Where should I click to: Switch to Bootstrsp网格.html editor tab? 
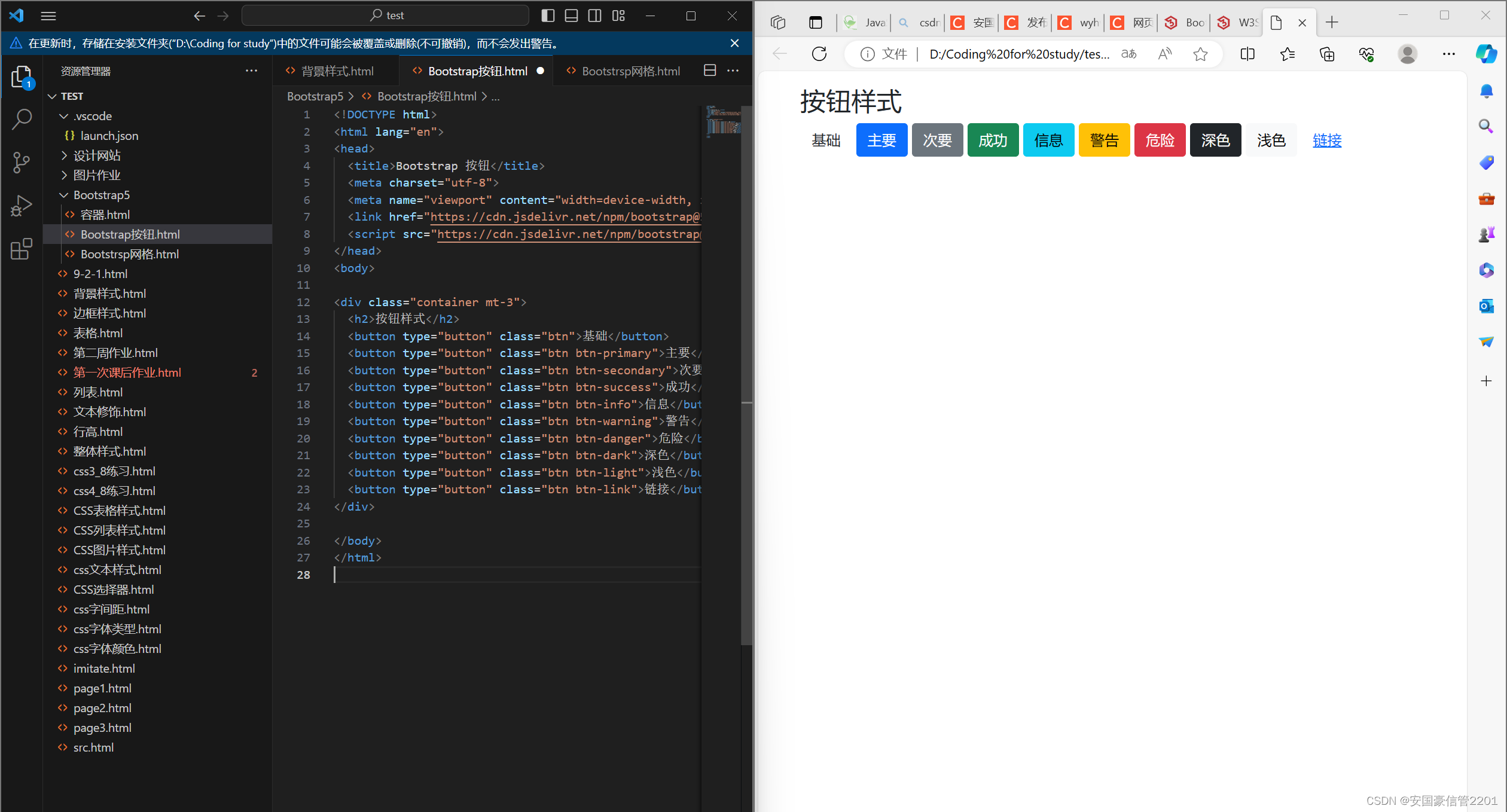(x=630, y=71)
